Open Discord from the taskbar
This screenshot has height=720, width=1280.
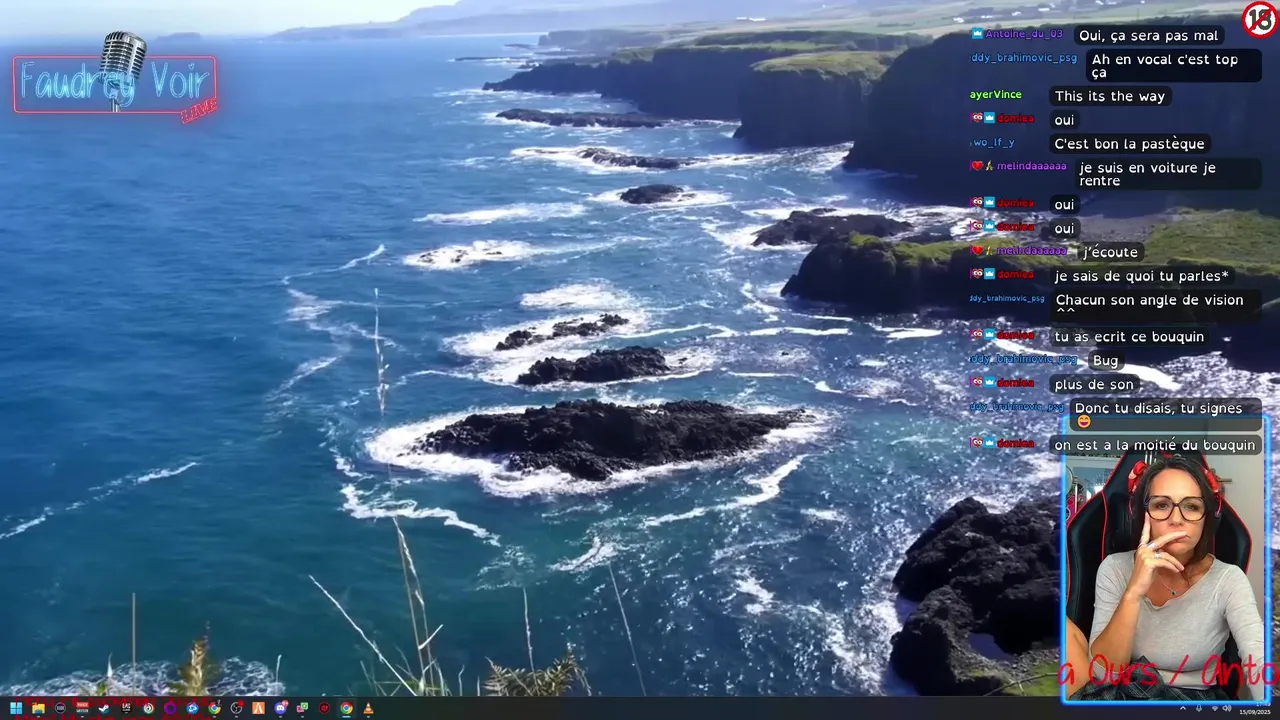tap(280, 708)
